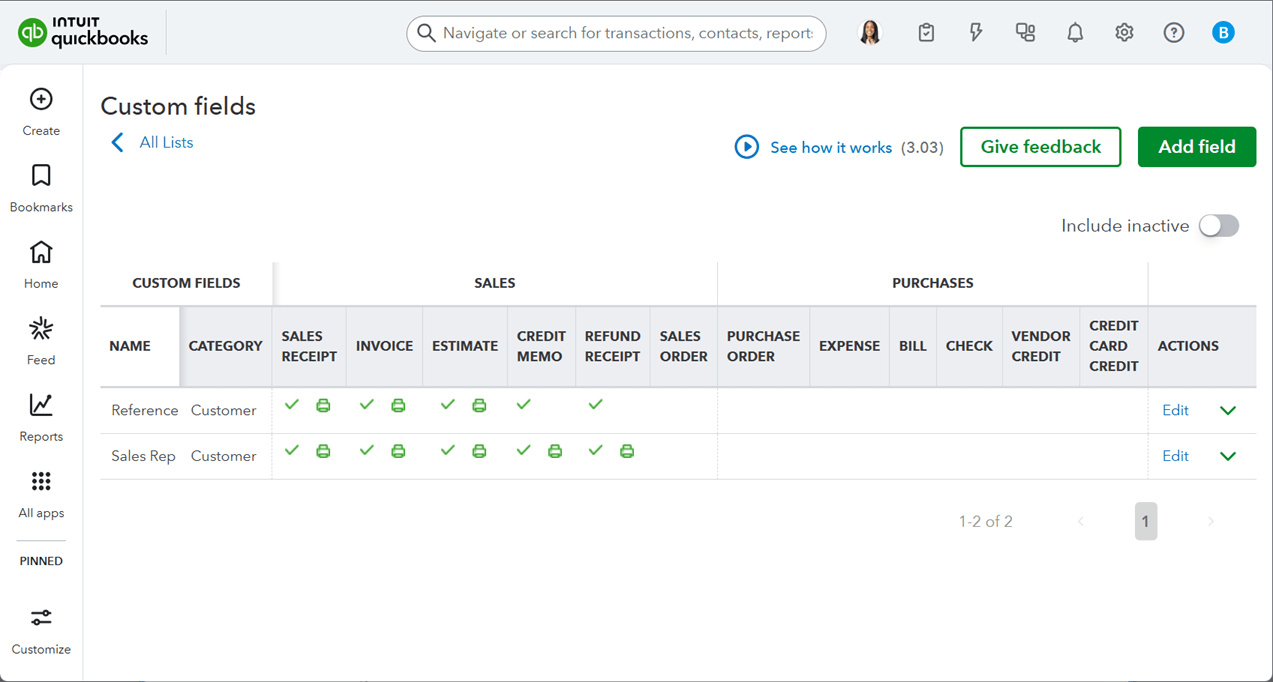Screen dimensions: 1273x682
Task: Click the Add field button
Action: [1196, 147]
